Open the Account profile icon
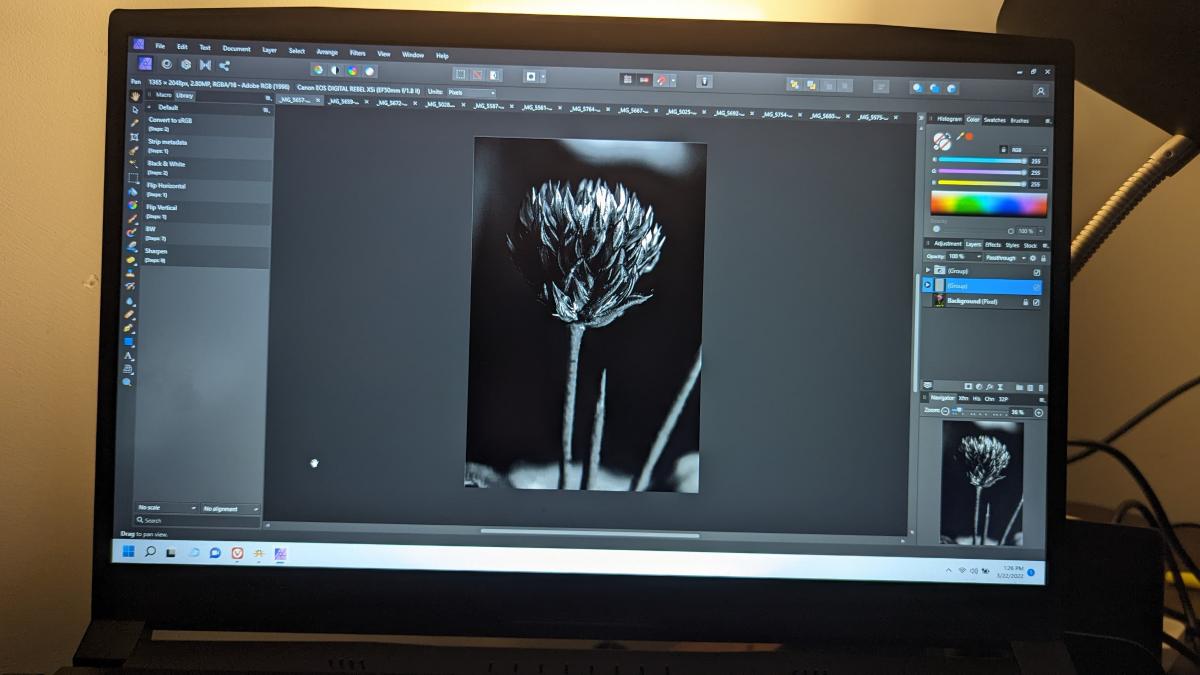This screenshot has width=1200, height=675. point(1040,91)
